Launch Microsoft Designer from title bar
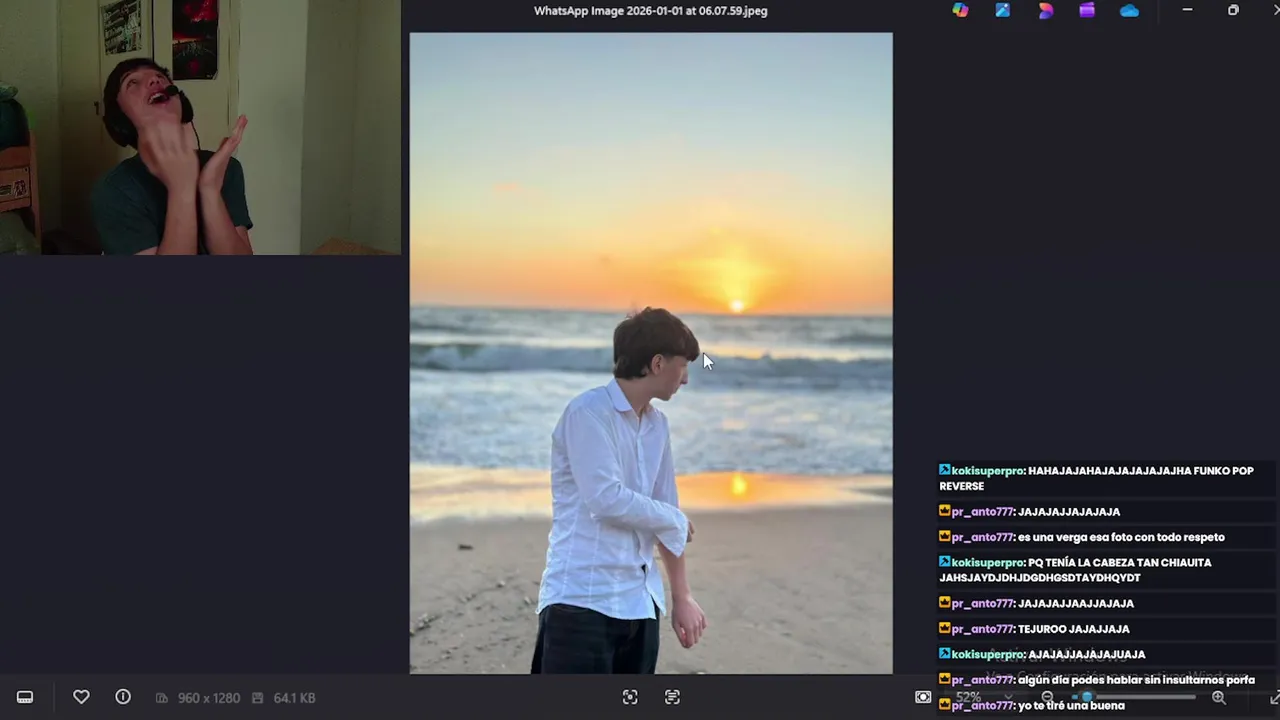The image size is (1280, 720). pos(1045,11)
